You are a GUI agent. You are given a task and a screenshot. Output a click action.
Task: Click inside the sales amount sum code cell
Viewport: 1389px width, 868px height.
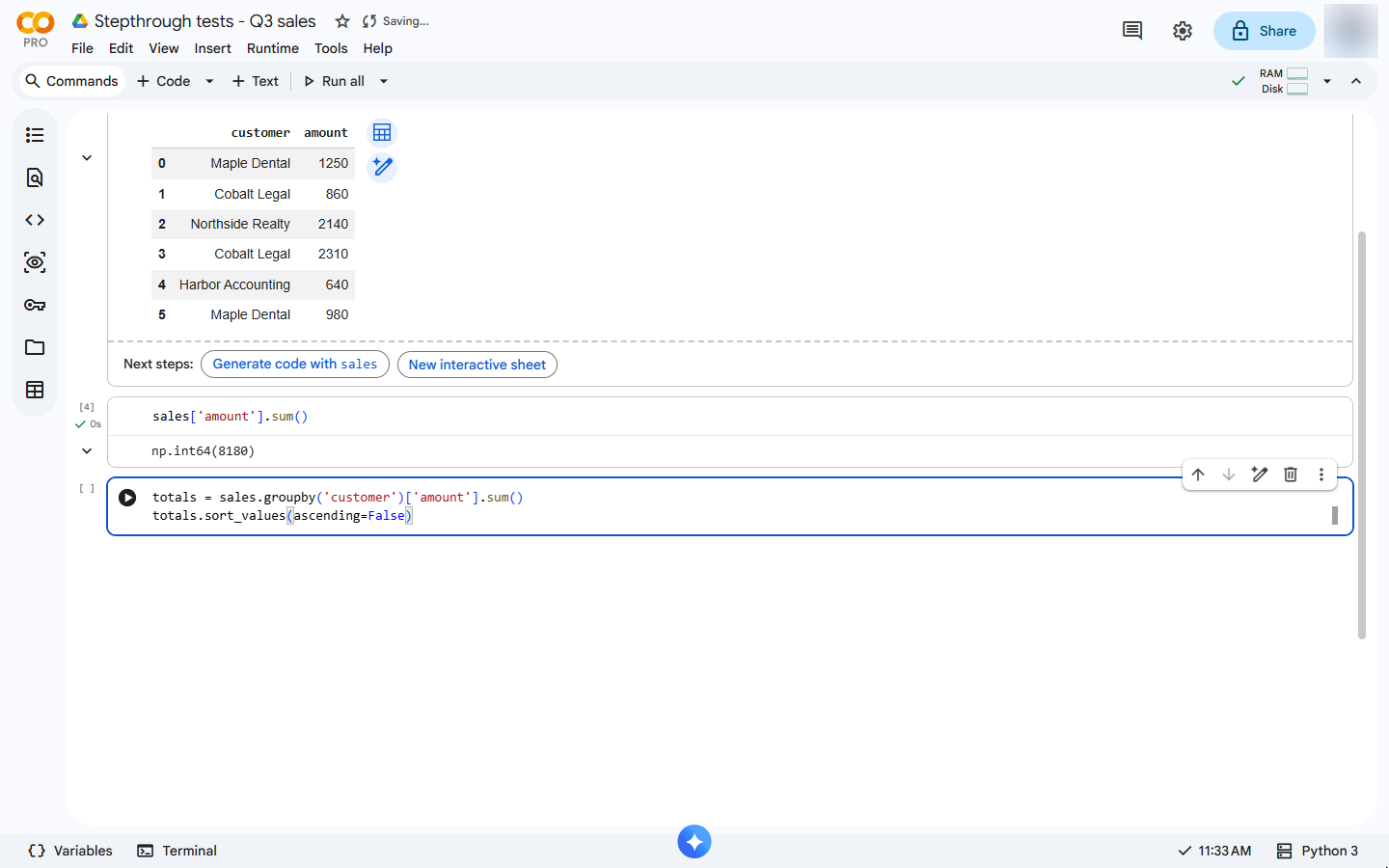click(x=729, y=416)
